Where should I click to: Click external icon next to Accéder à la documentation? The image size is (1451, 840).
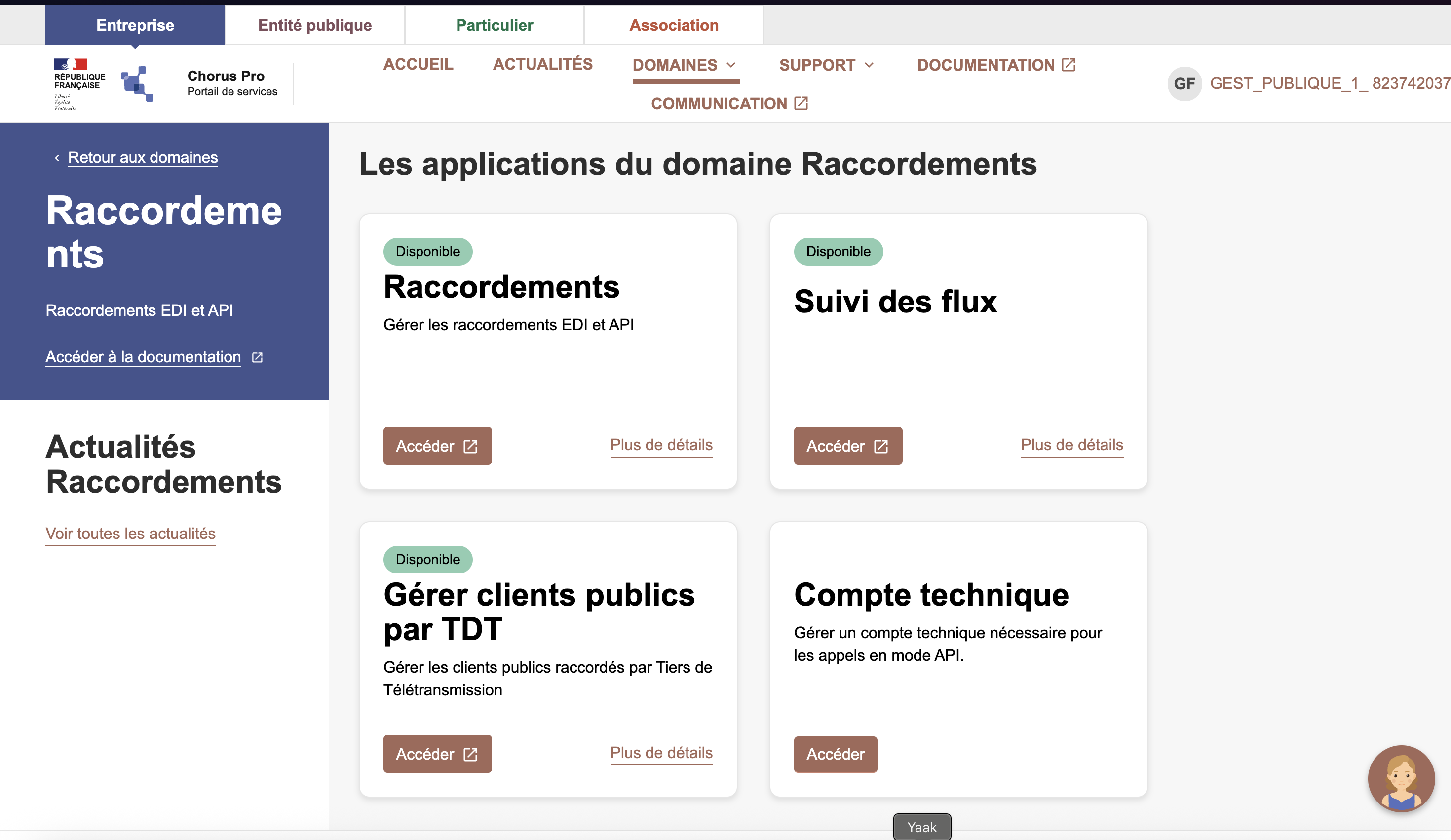tap(258, 357)
